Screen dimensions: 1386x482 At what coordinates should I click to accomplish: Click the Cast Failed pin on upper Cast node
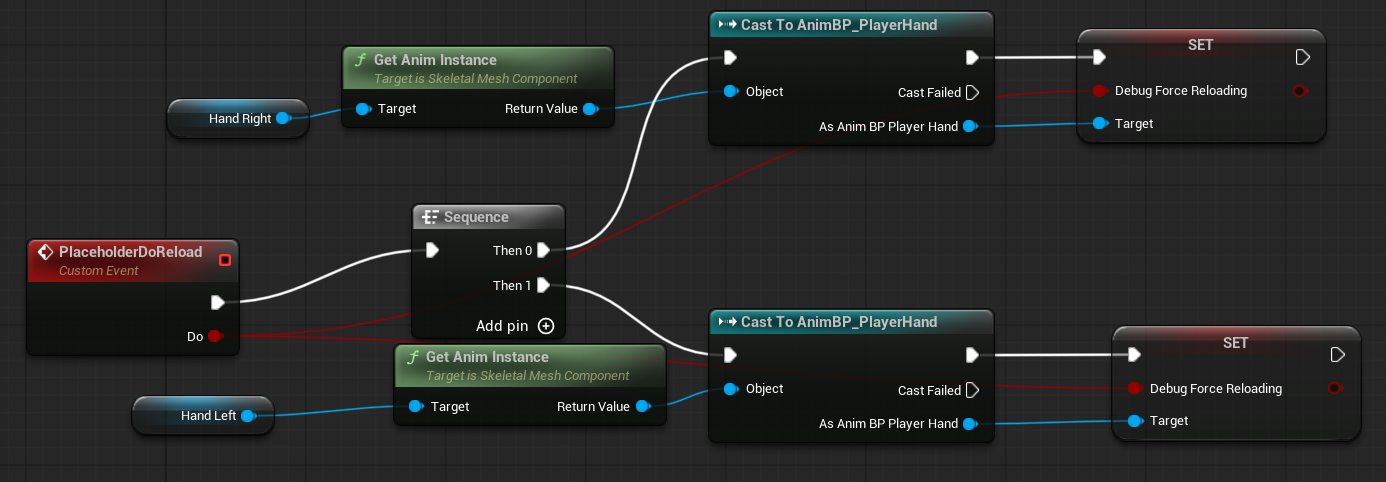[x=971, y=93]
